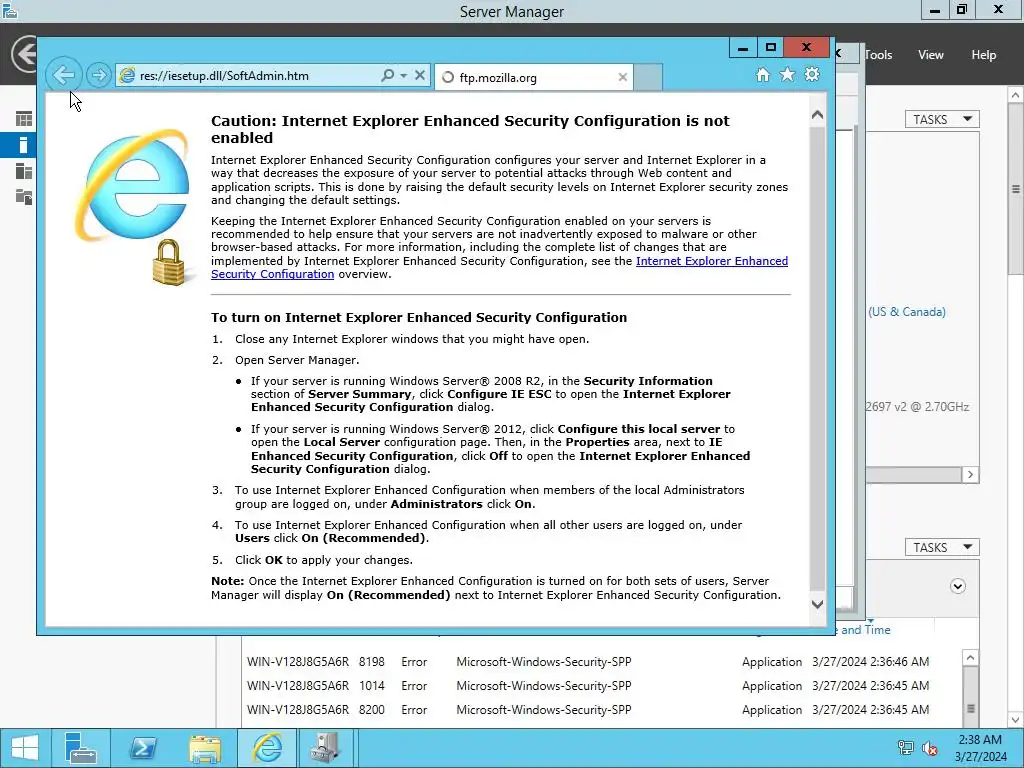1024x768 pixels.
Task: Open the Internet Explorer Enhanced Security Configuration link
Action: (x=500, y=267)
